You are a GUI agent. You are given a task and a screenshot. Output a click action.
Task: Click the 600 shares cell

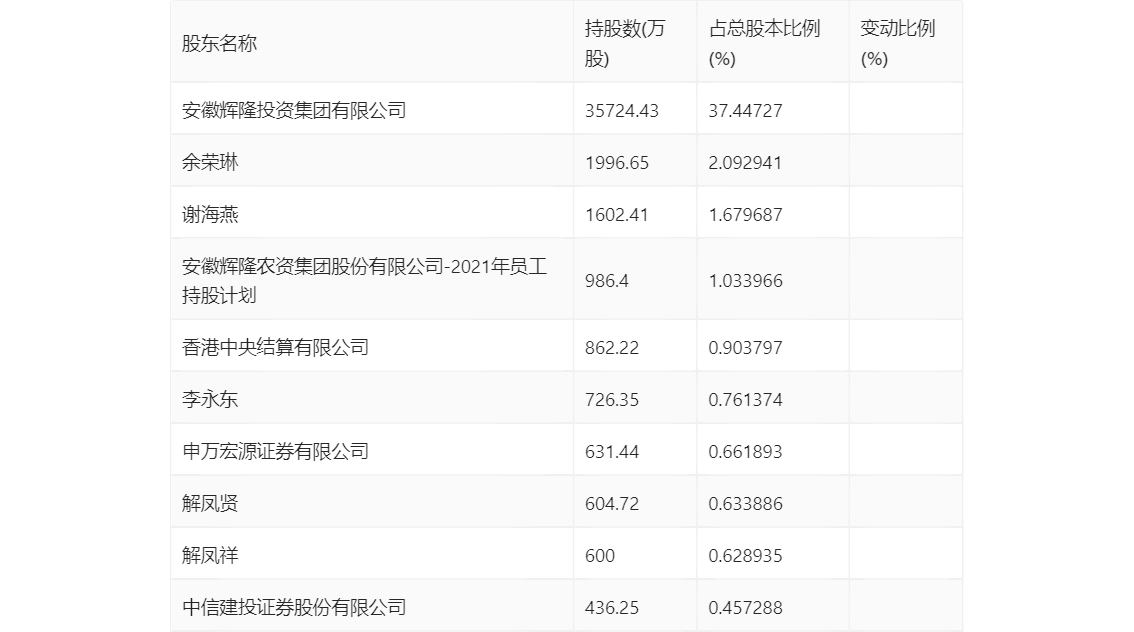(600, 556)
